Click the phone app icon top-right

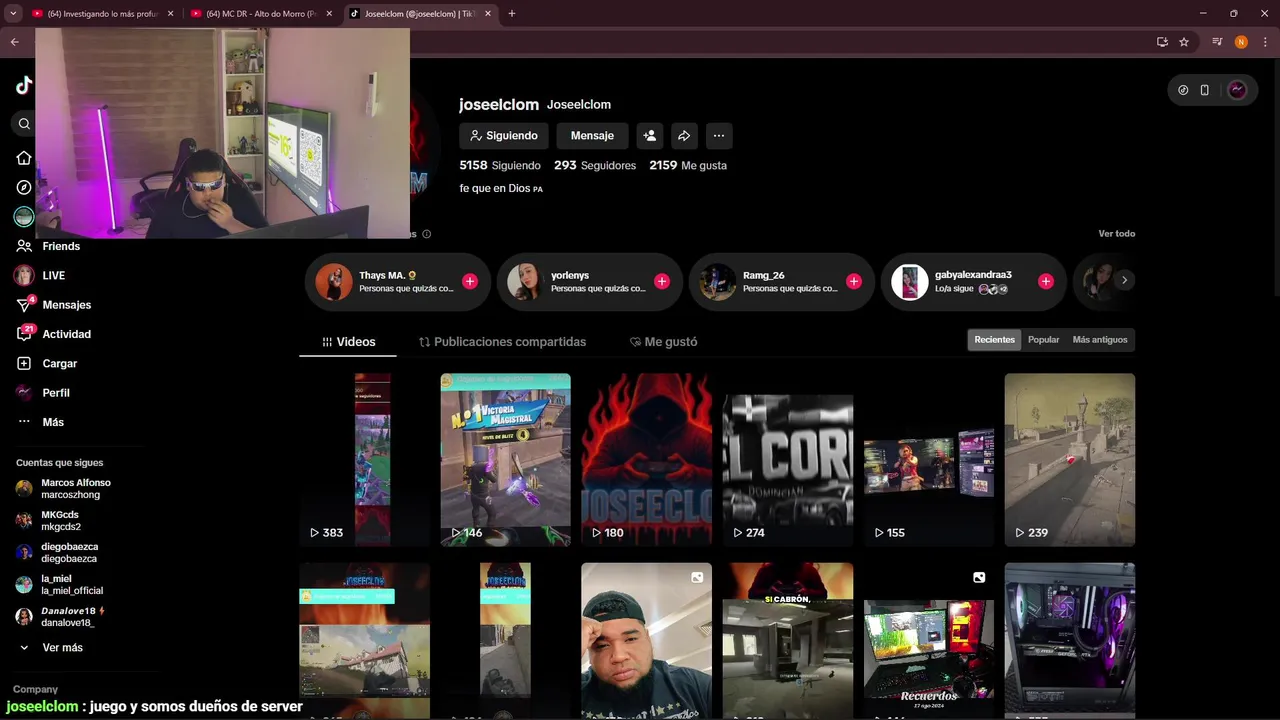tap(1205, 90)
